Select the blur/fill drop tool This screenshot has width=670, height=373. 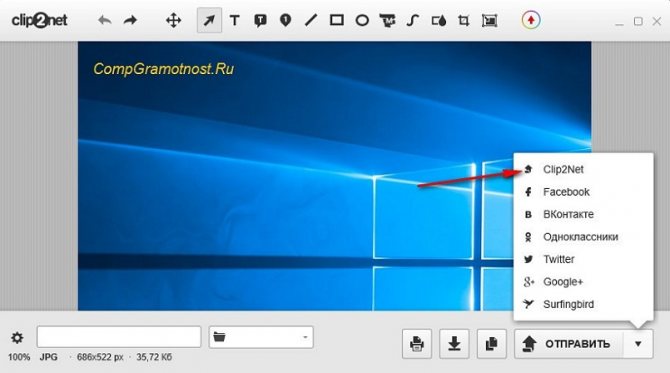point(439,20)
